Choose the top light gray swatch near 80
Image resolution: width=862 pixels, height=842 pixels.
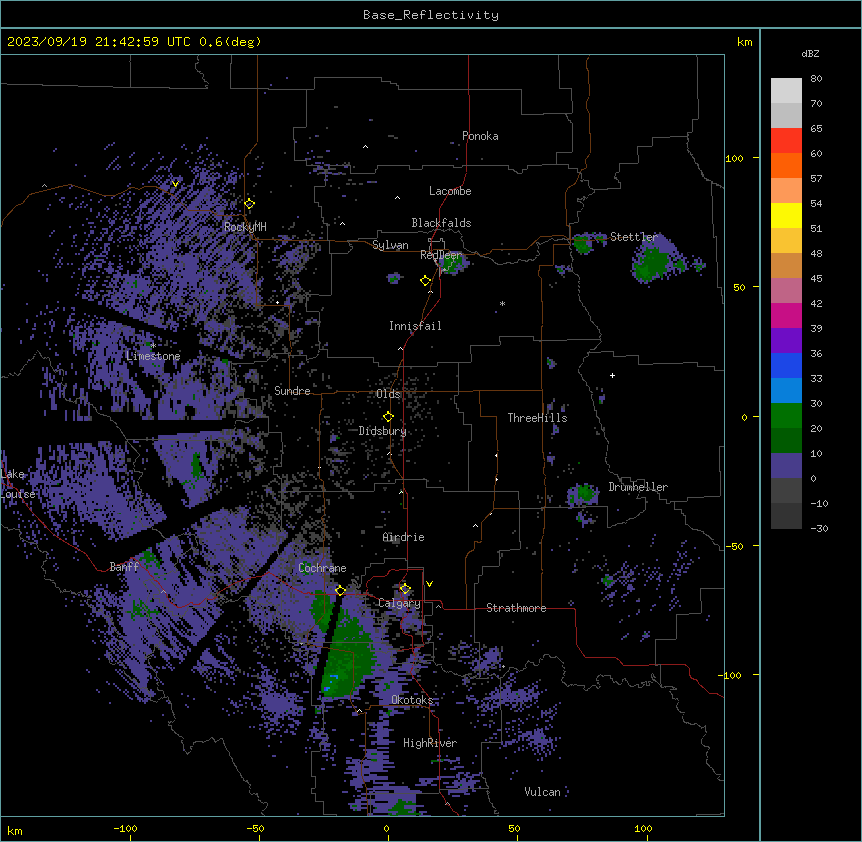pos(786,91)
